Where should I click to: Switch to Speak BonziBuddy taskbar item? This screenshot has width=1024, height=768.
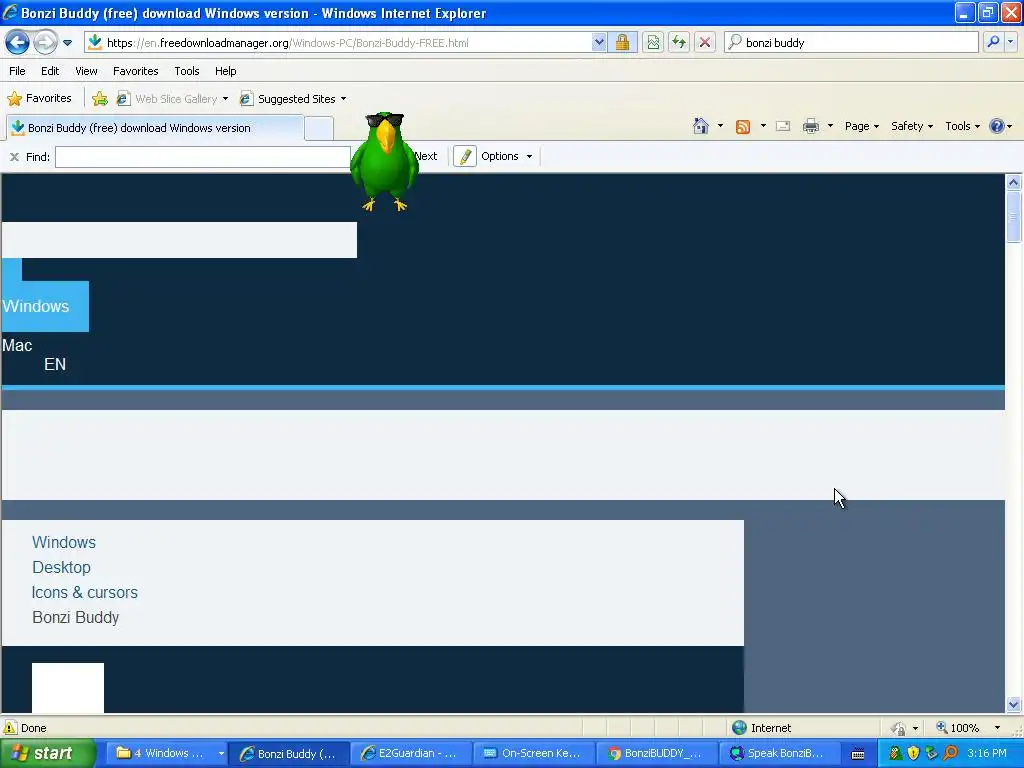[x=780, y=753]
